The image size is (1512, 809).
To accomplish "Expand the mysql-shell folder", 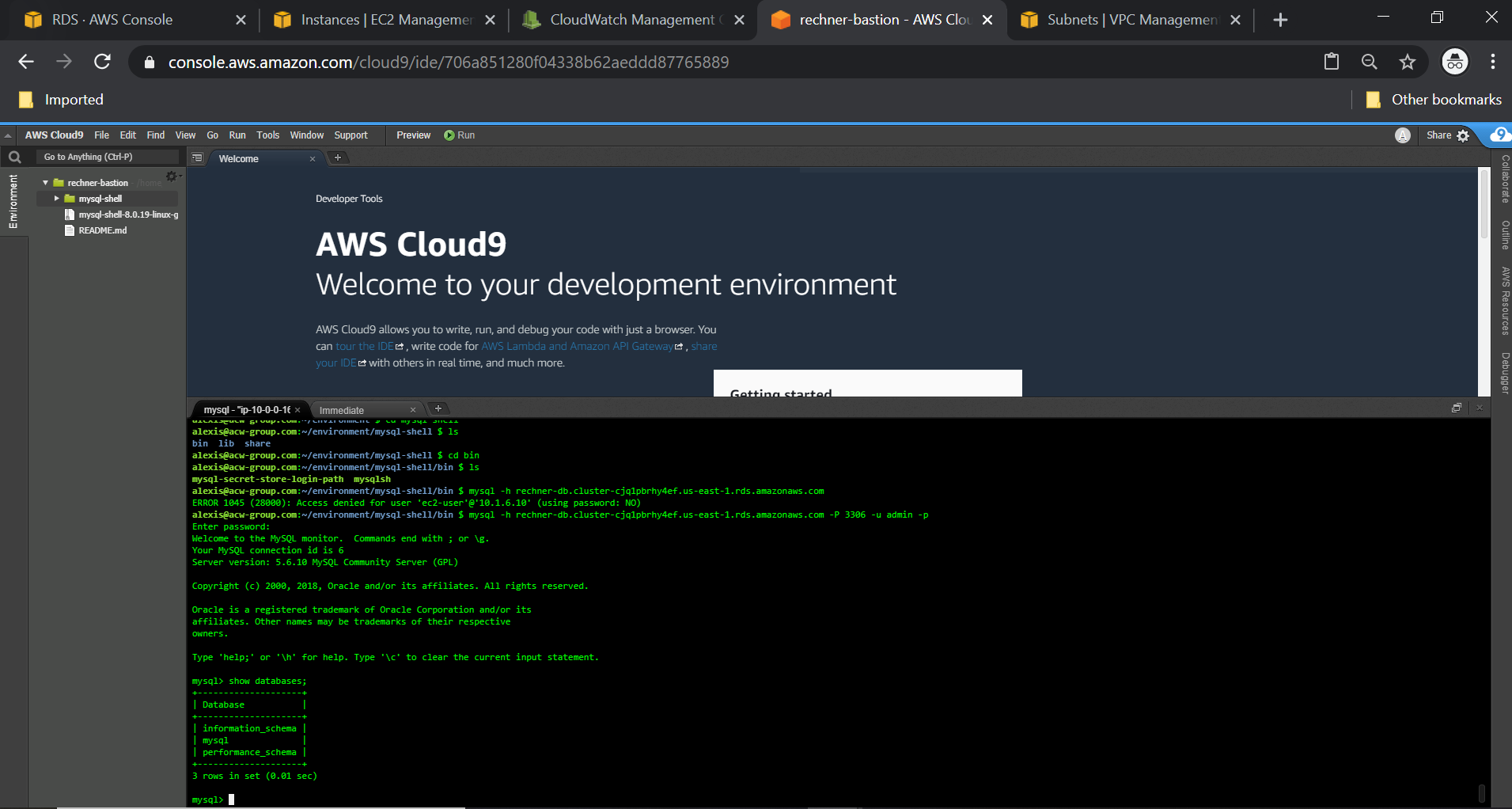I will 56,199.
